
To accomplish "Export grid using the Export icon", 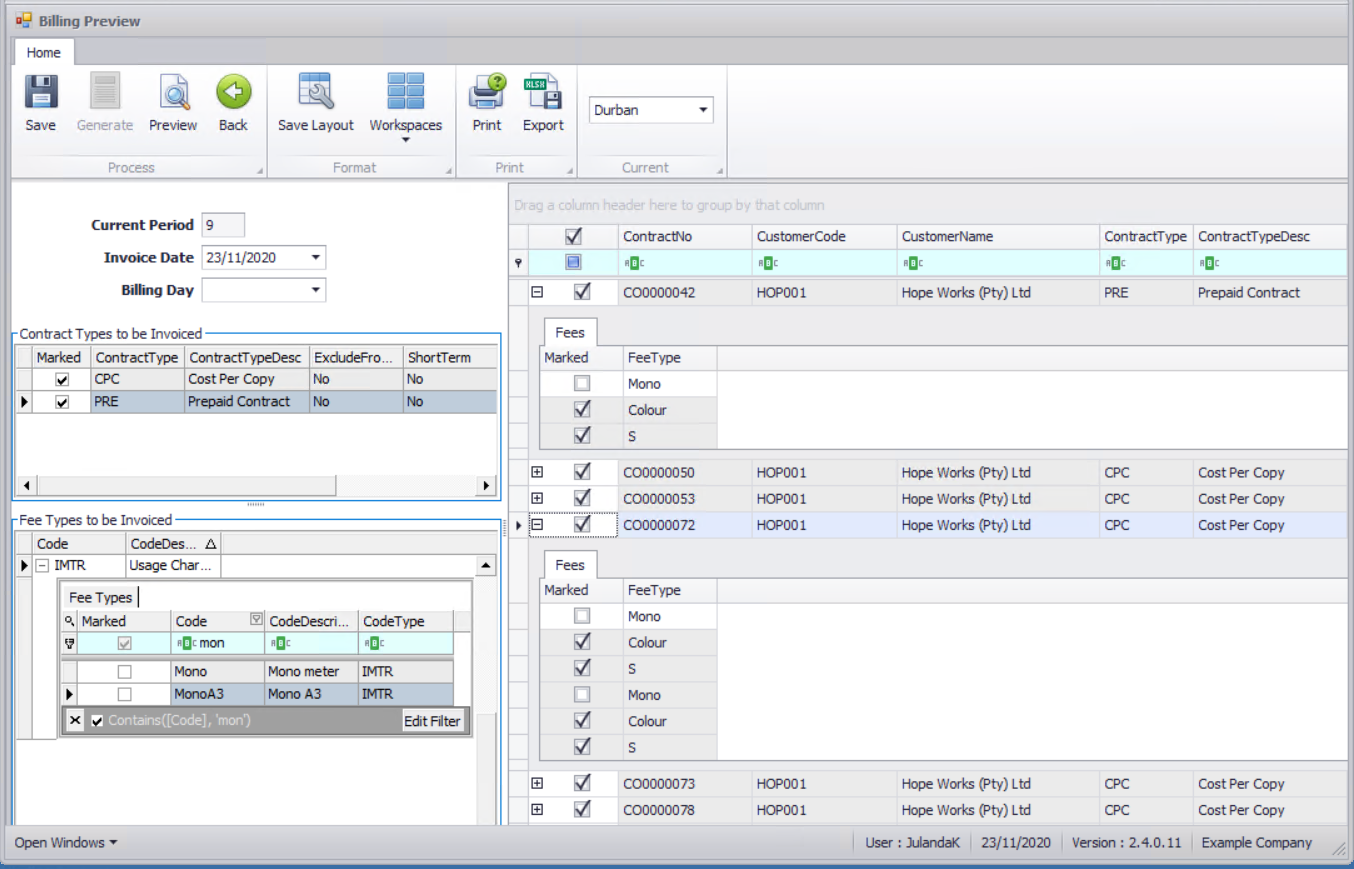I will pos(543,93).
